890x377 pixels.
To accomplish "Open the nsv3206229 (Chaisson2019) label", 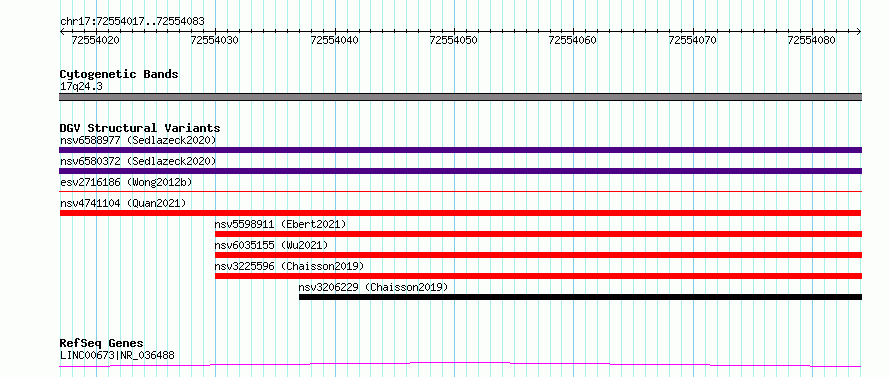I will coord(373,287).
